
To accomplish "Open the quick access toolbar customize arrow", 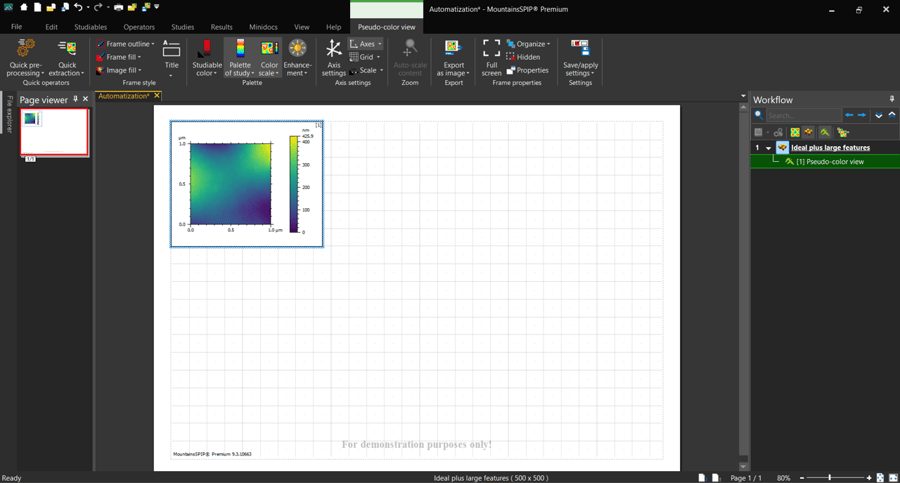I will point(157,7).
